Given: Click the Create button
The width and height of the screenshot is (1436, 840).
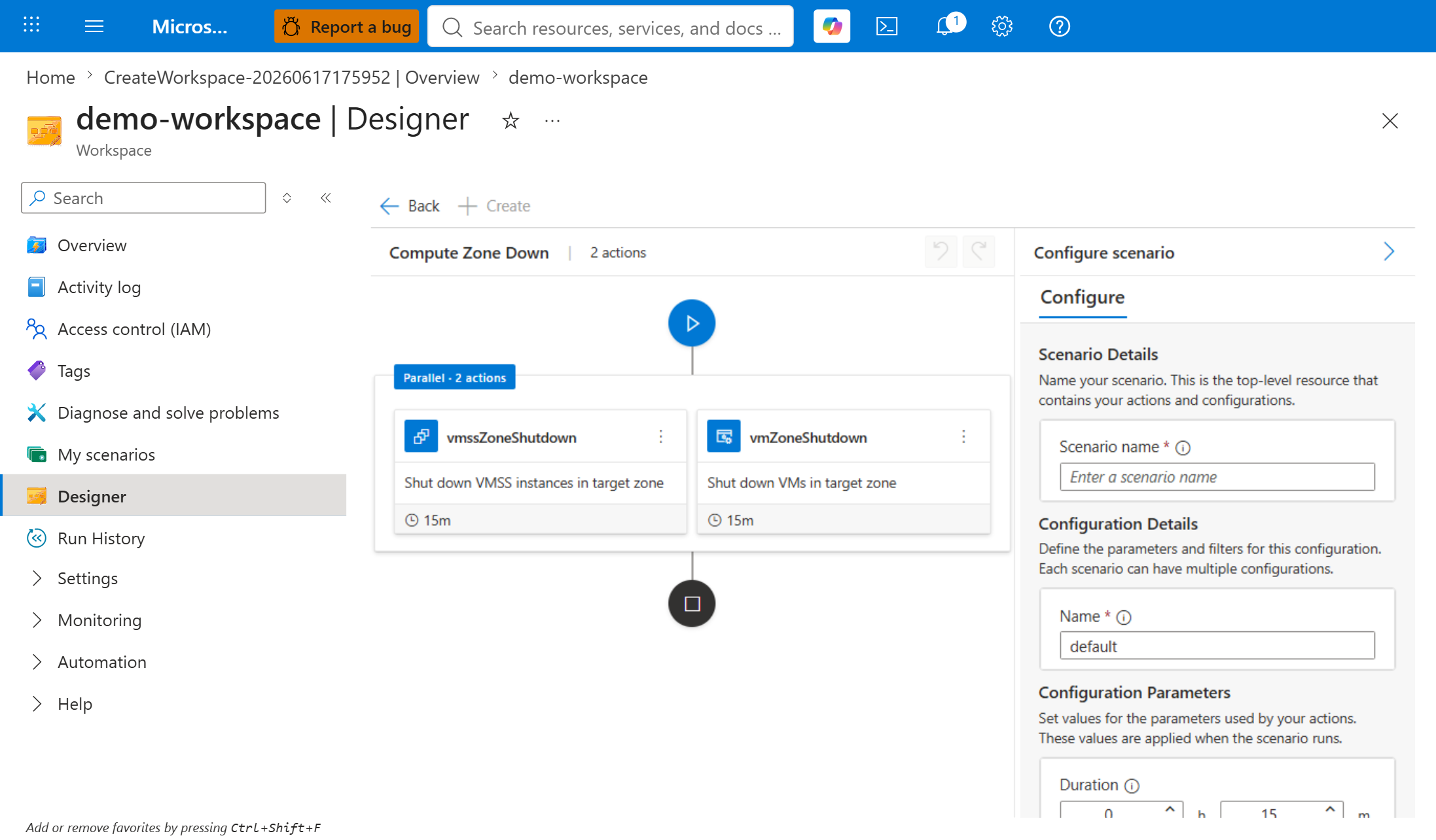Looking at the screenshot, I should 495,206.
